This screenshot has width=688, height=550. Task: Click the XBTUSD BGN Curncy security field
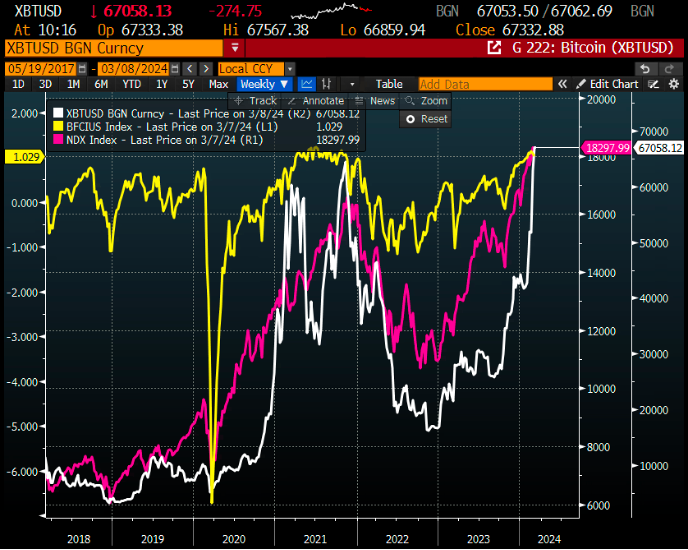[x=114, y=47]
